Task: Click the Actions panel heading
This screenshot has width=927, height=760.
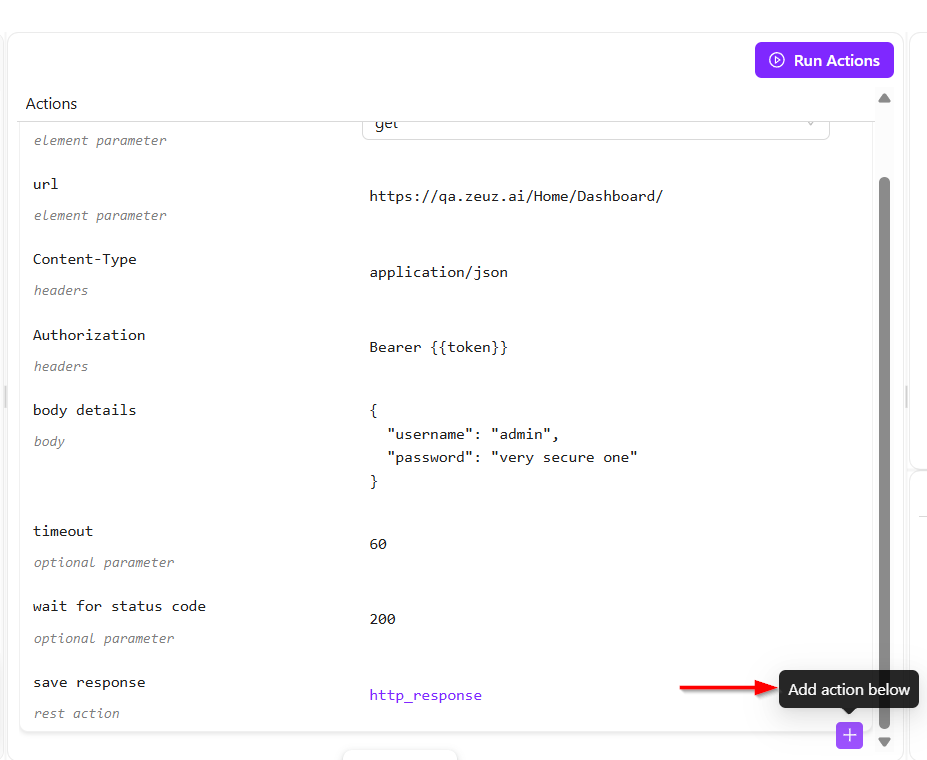Action: point(51,104)
